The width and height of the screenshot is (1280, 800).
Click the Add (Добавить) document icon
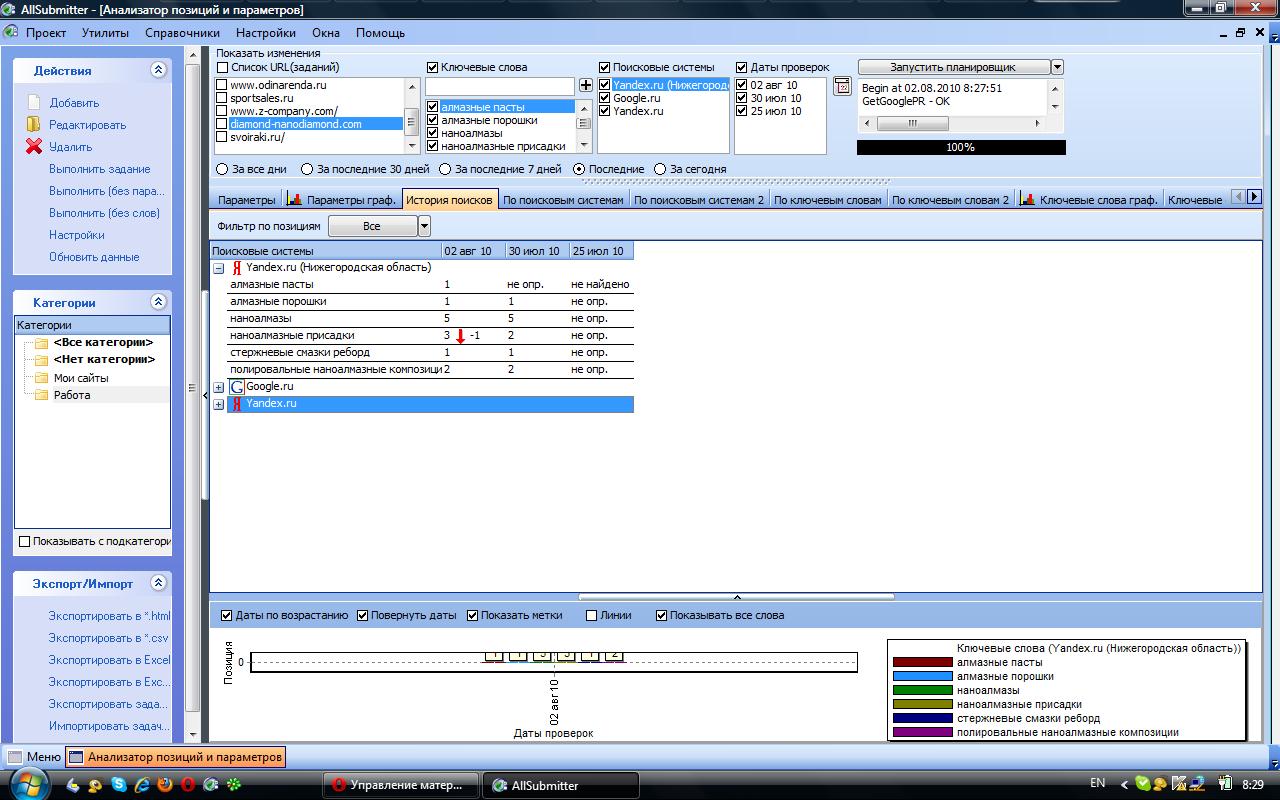pos(34,103)
